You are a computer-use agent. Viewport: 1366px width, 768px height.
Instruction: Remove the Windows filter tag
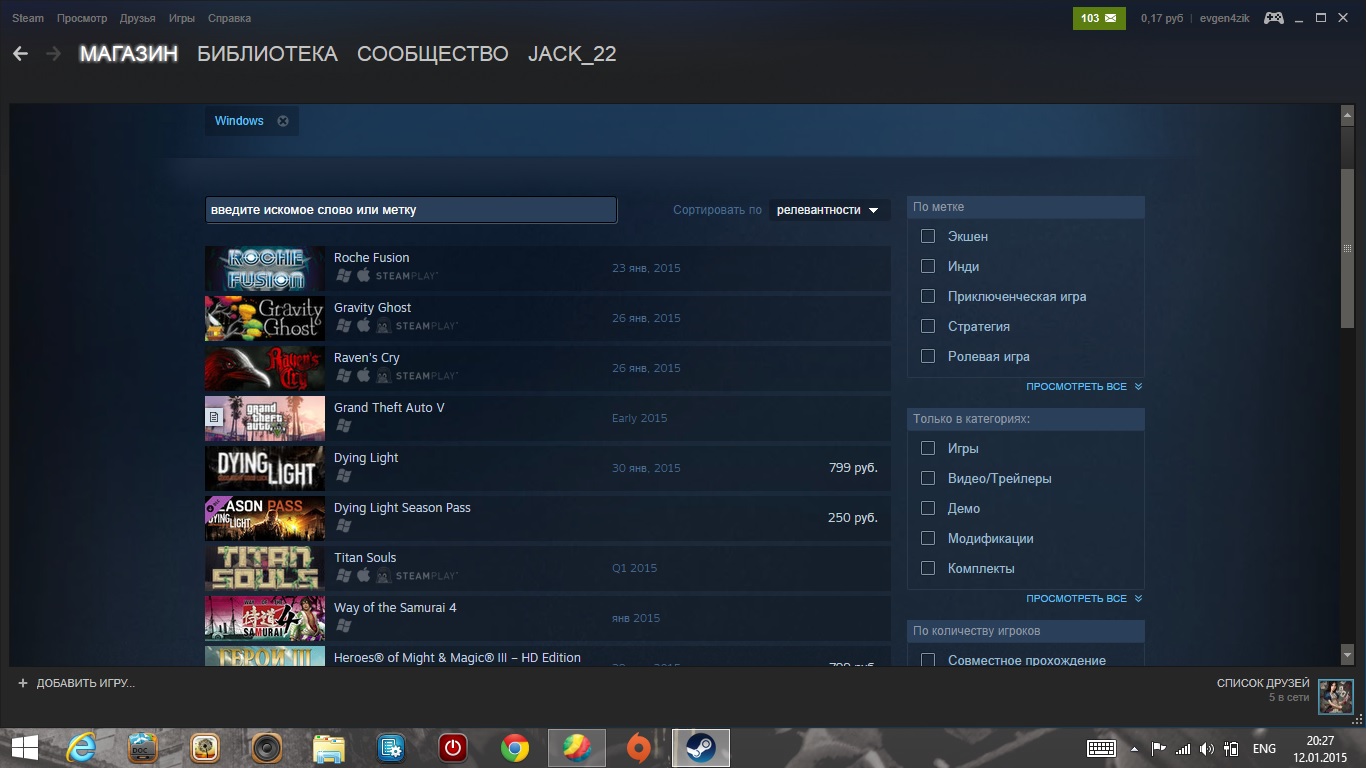[x=283, y=121]
